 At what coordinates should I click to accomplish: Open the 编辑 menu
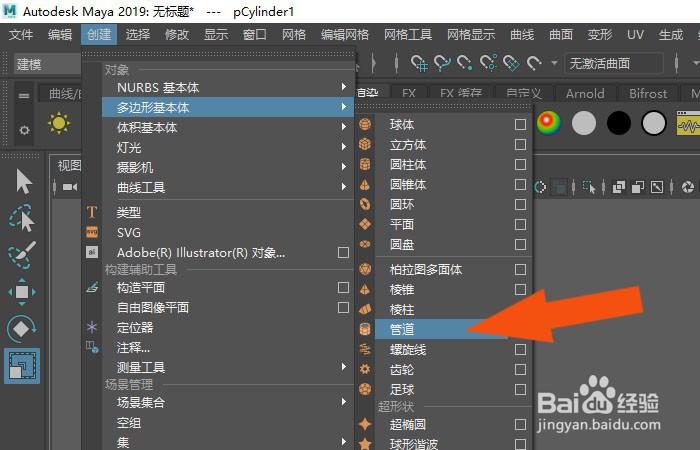pos(60,34)
